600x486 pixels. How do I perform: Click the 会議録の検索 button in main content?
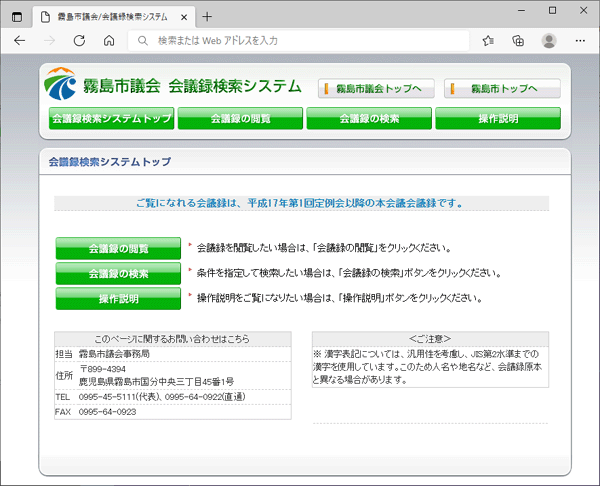[x=118, y=273]
